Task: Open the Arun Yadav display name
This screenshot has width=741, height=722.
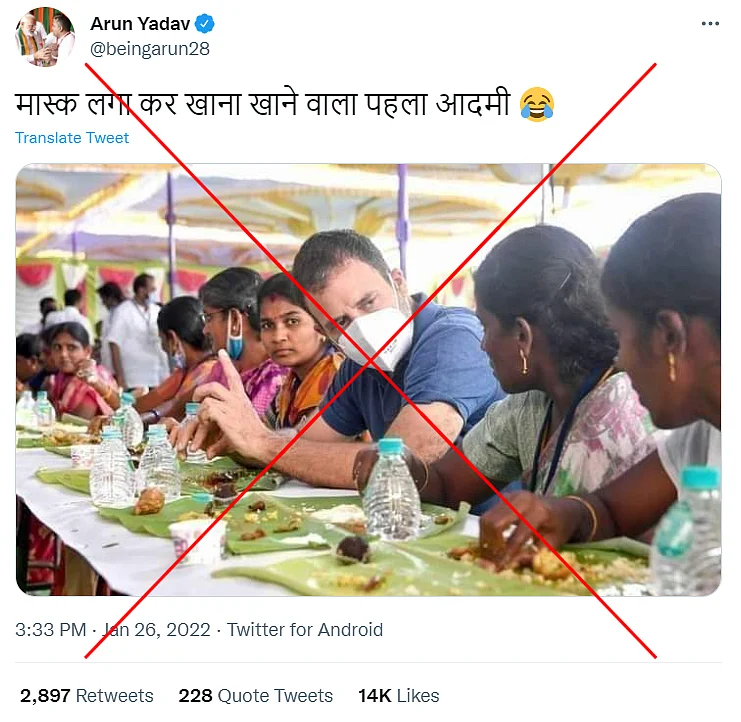Action: click(x=140, y=24)
